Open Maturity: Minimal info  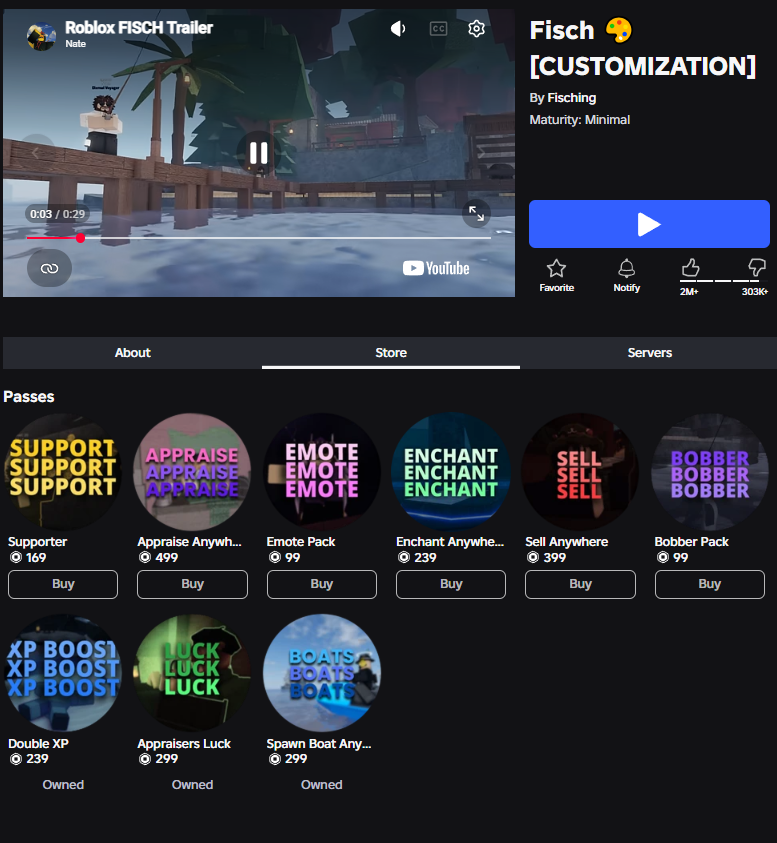tap(580, 120)
